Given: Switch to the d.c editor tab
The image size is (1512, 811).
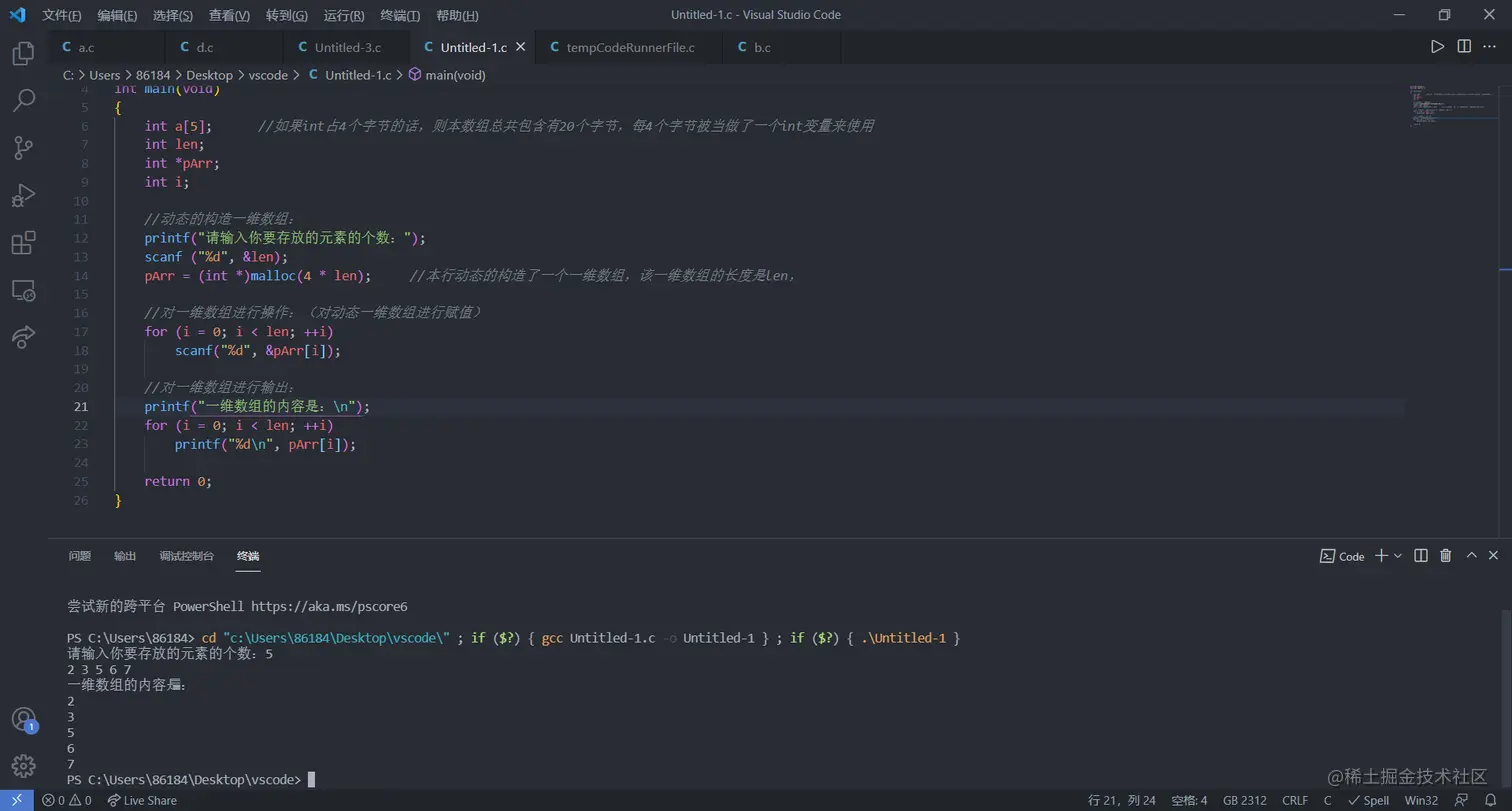Looking at the screenshot, I should coord(224,47).
